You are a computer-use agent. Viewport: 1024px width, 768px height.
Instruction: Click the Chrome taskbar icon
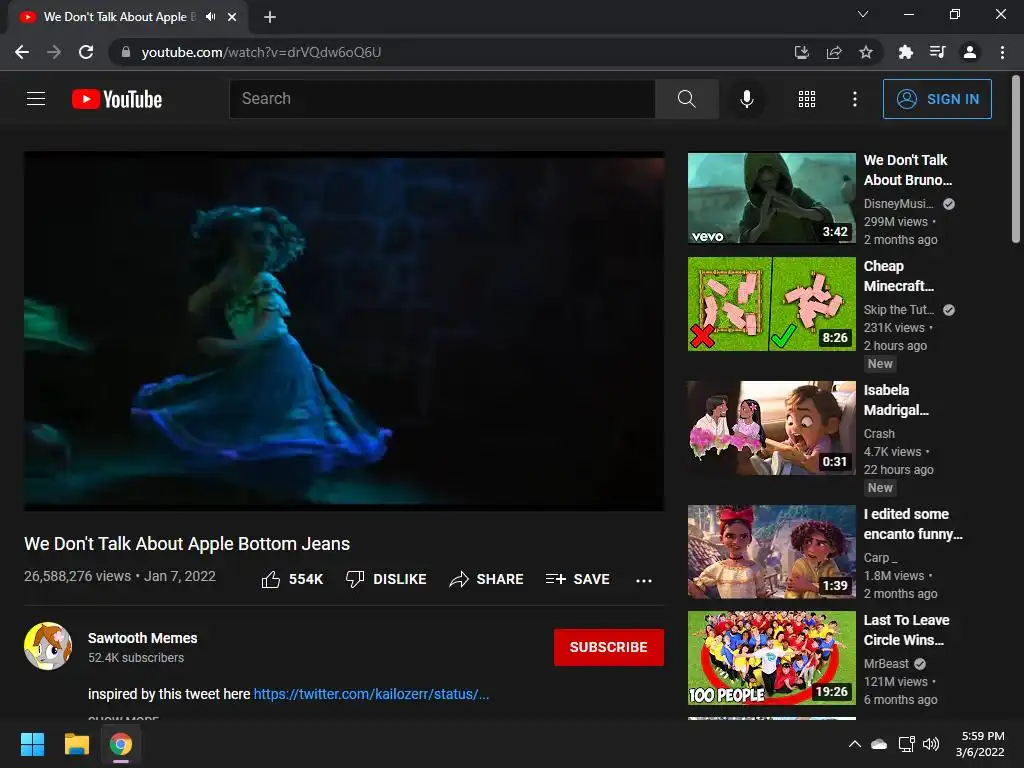[121, 744]
